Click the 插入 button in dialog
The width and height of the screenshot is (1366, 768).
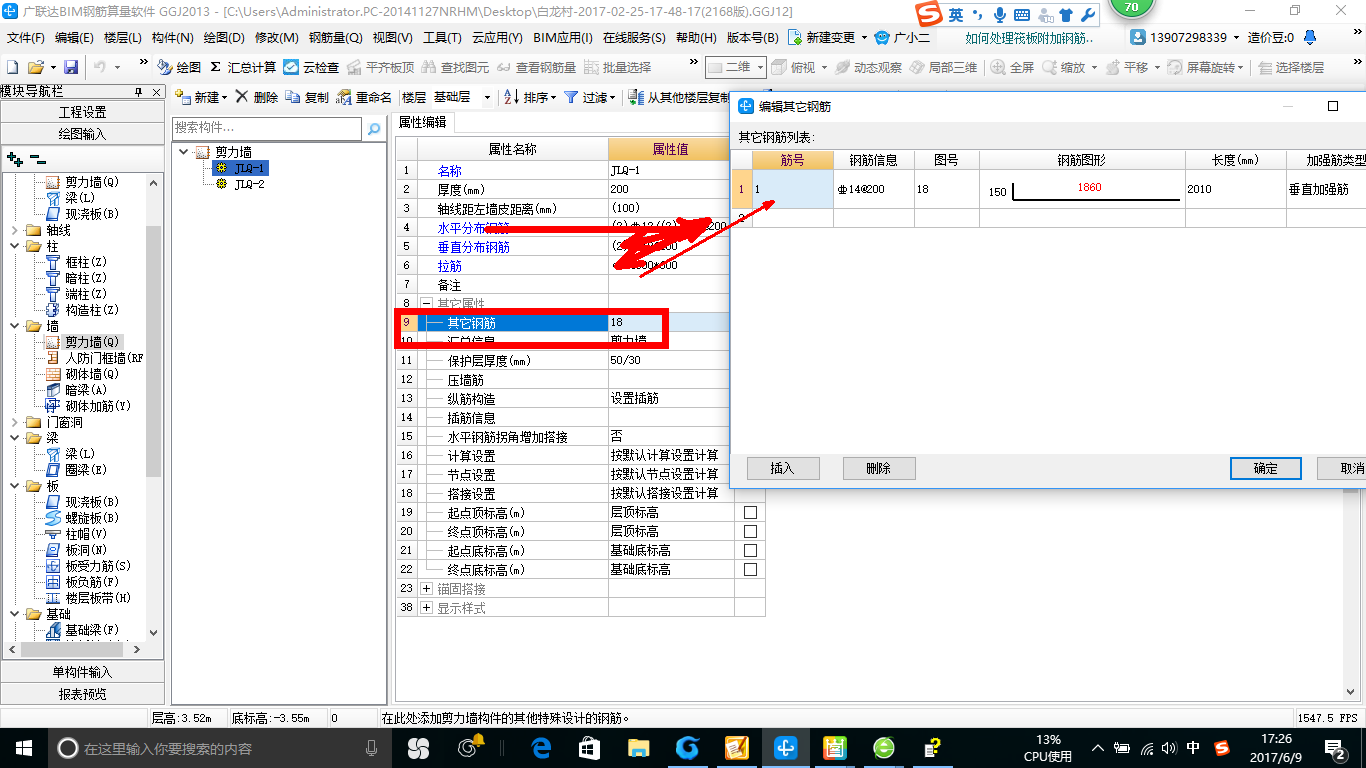(x=783, y=468)
